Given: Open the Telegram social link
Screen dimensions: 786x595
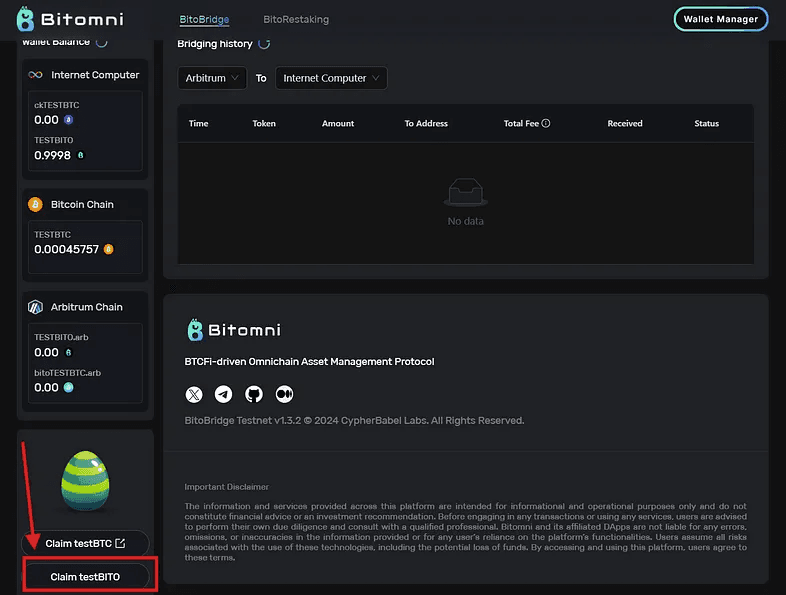Looking at the screenshot, I should click(x=224, y=394).
